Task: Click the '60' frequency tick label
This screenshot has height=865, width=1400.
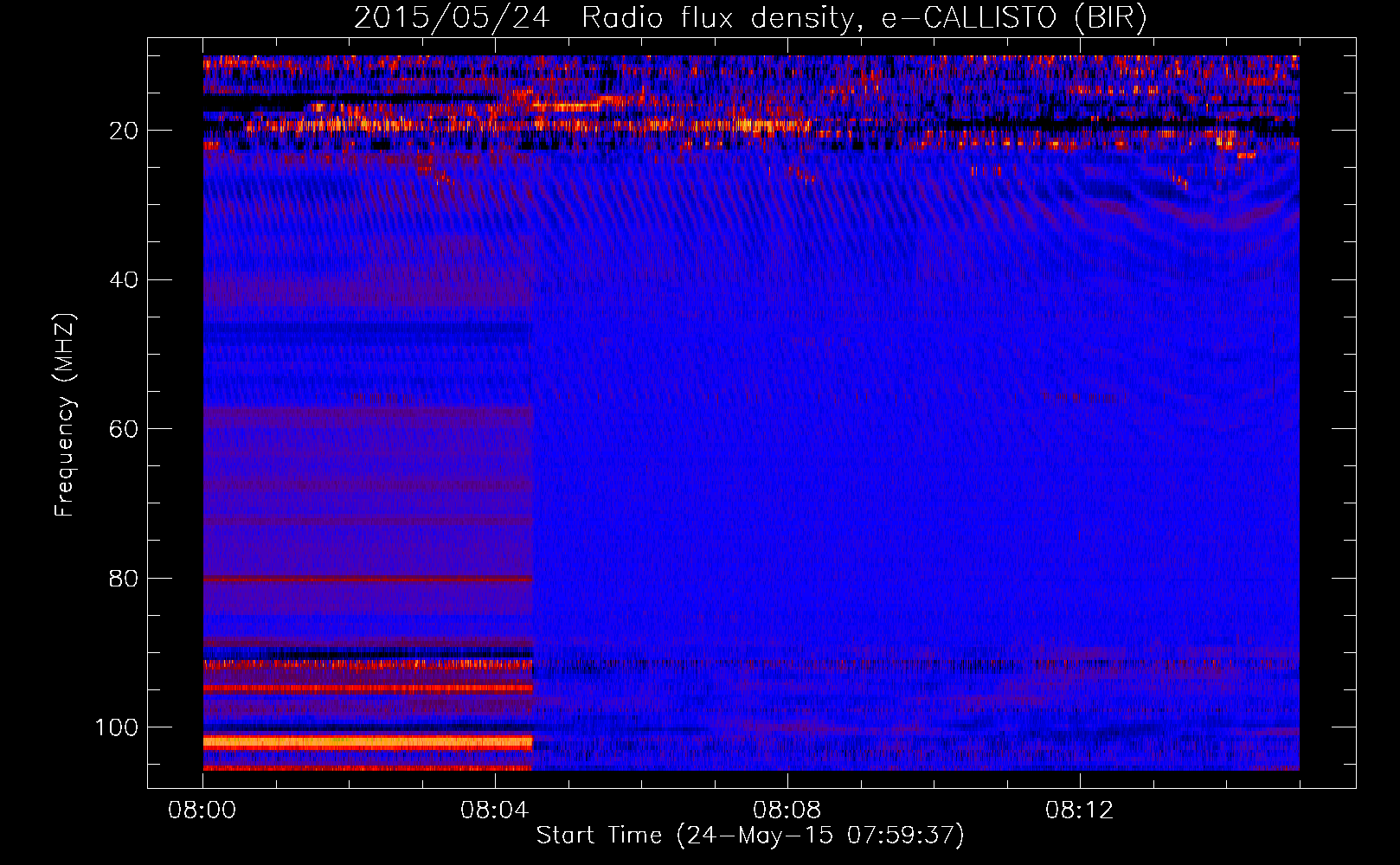Action: [x=124, y=429]
